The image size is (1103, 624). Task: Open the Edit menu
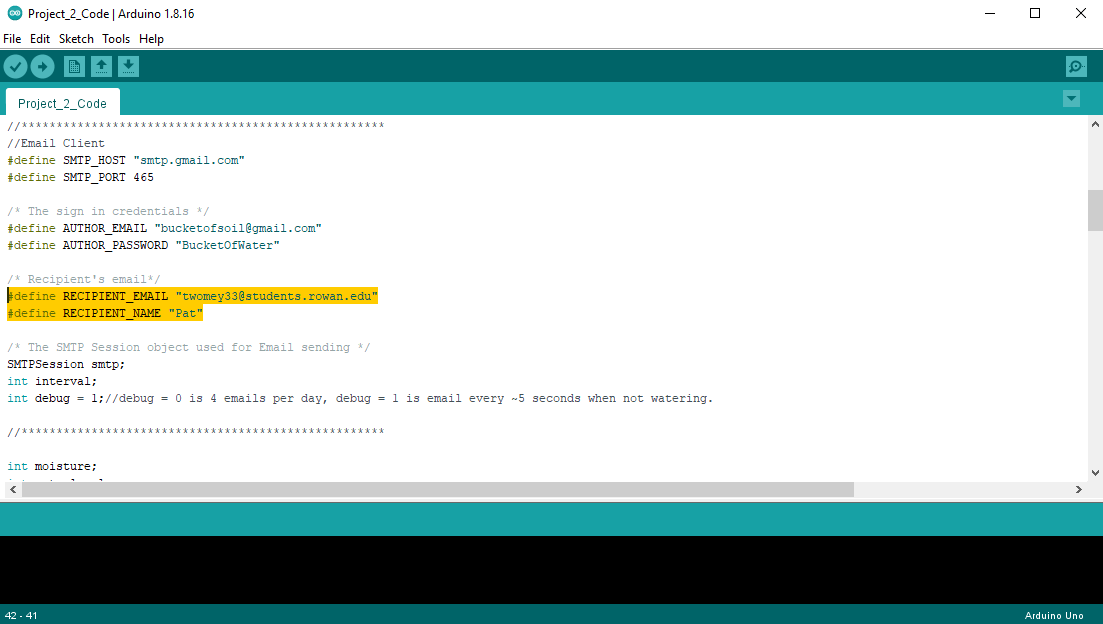tap(40, 38)
